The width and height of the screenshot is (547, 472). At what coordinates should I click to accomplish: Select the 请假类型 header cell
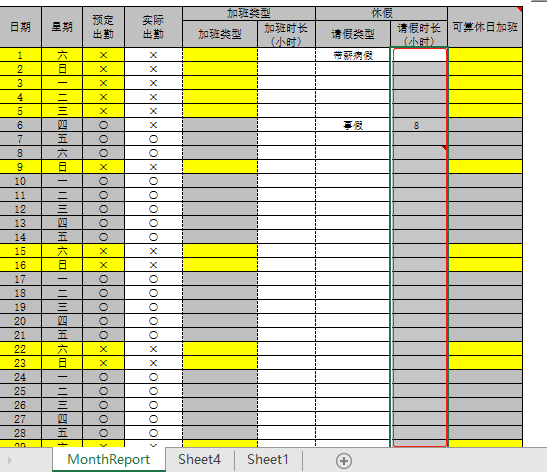(x=353, y=34)
